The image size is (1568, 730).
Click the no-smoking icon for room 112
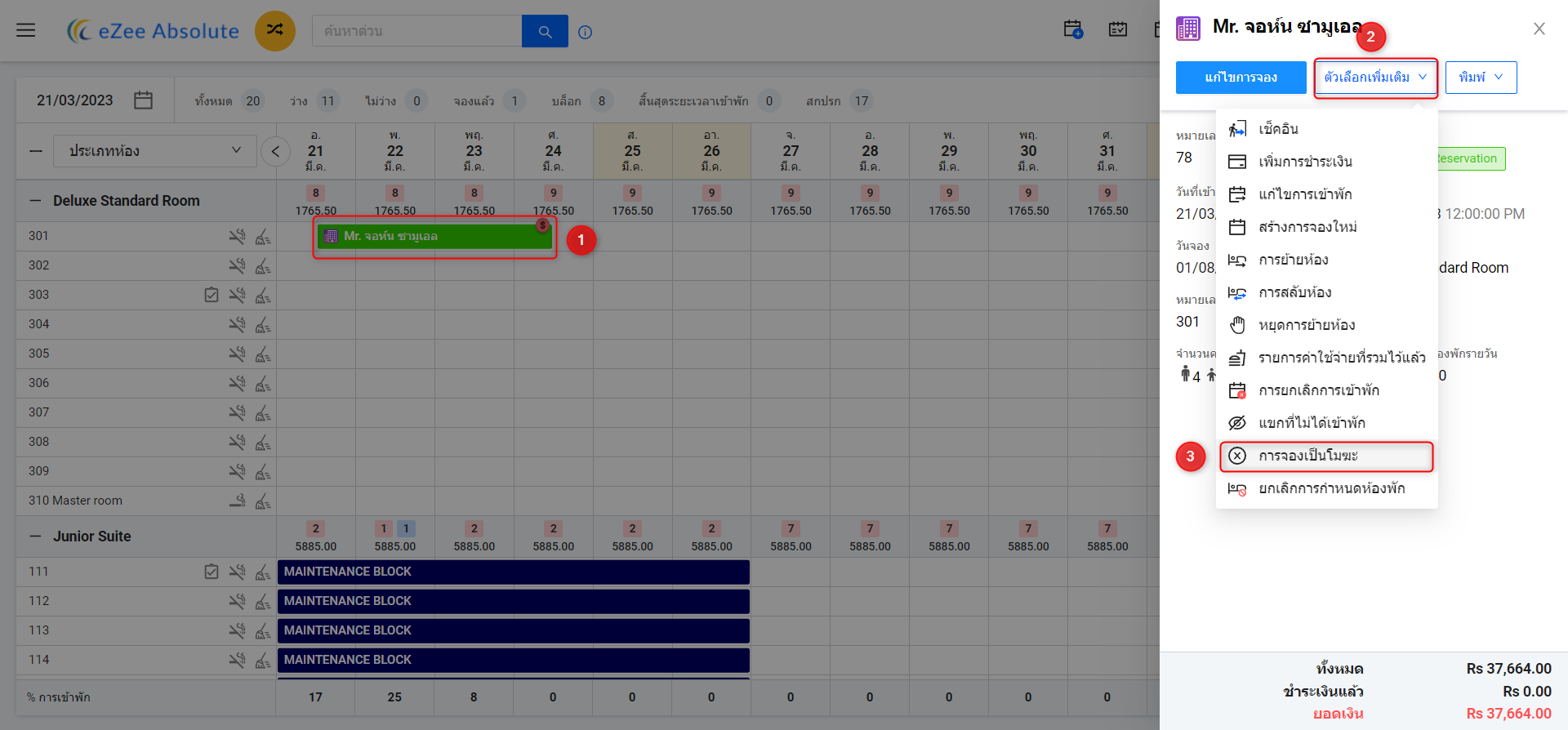[x=237, y=601]
